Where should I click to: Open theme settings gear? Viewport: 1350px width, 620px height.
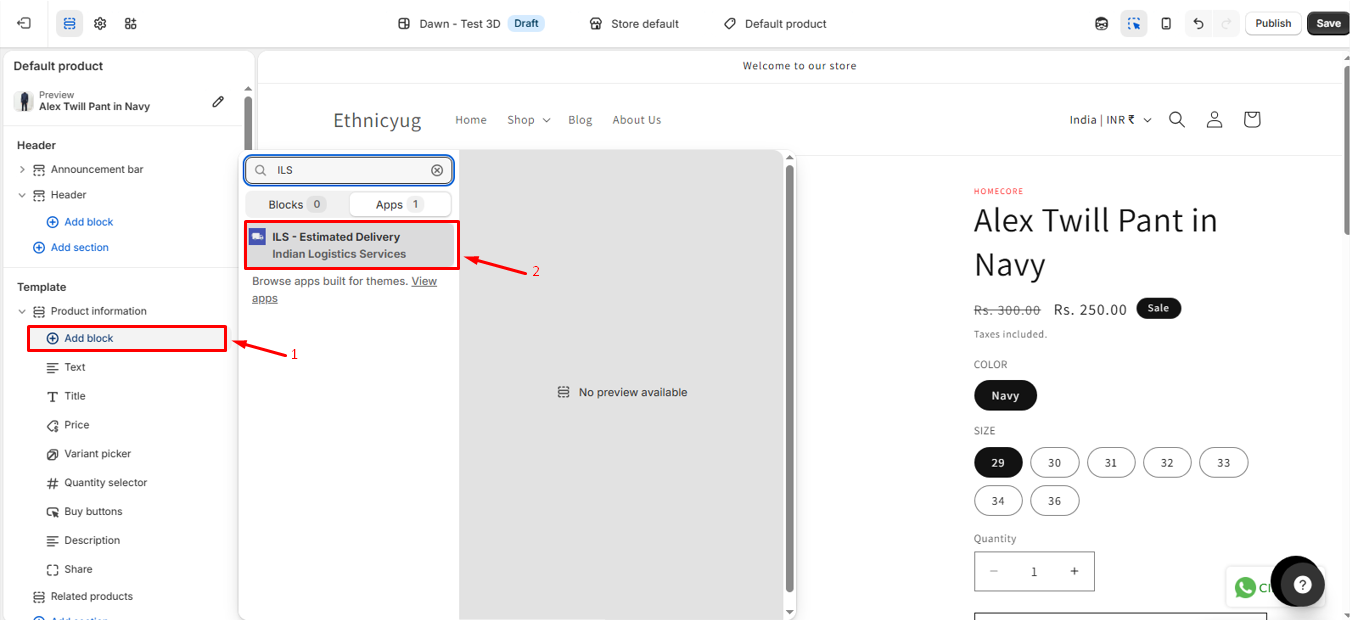99,22
